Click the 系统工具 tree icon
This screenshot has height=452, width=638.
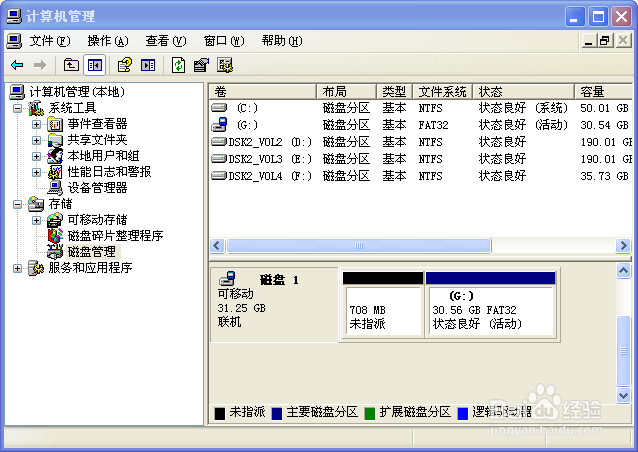coord(36,108)
